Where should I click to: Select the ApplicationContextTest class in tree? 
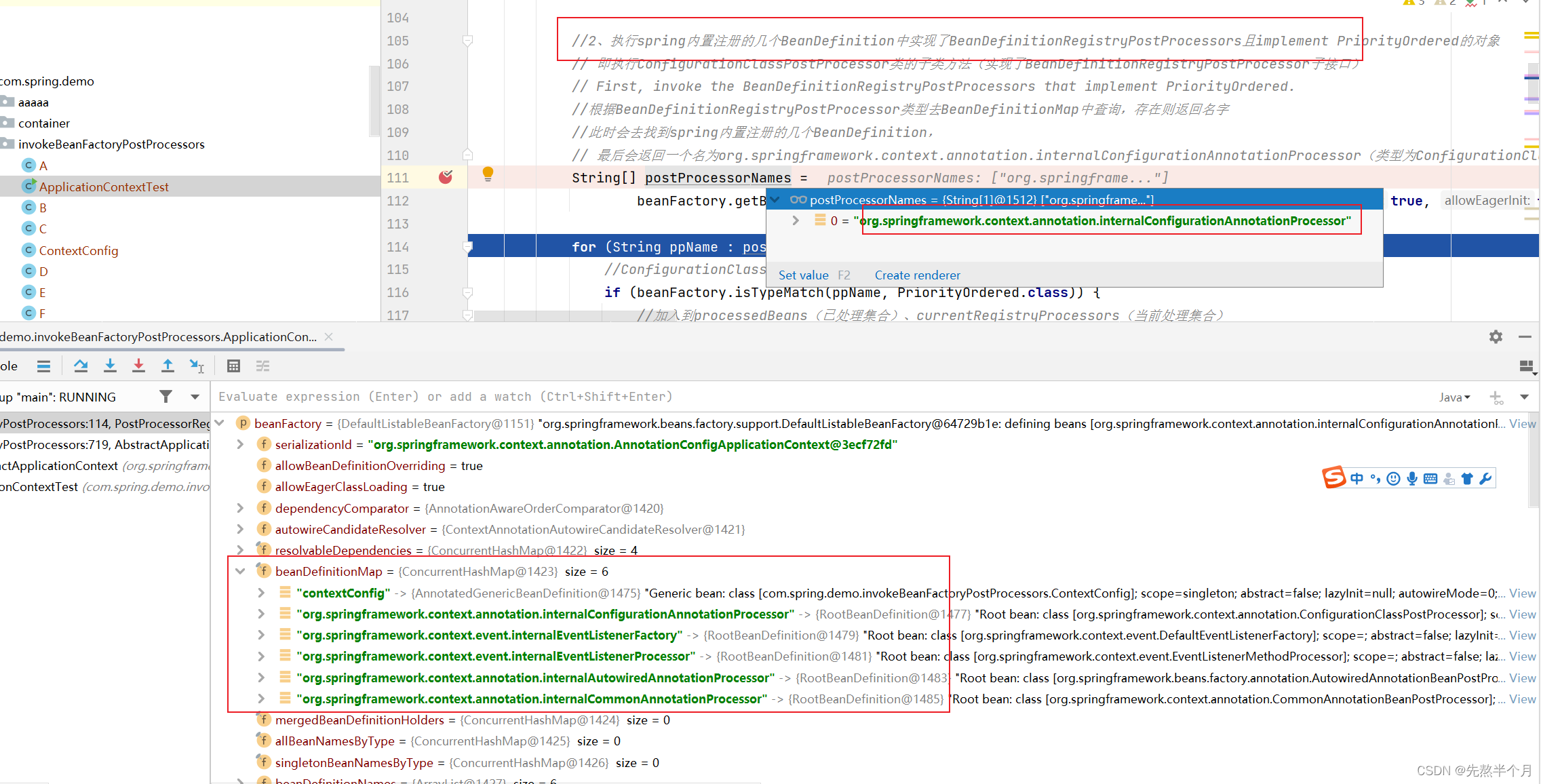pos(103,187)
